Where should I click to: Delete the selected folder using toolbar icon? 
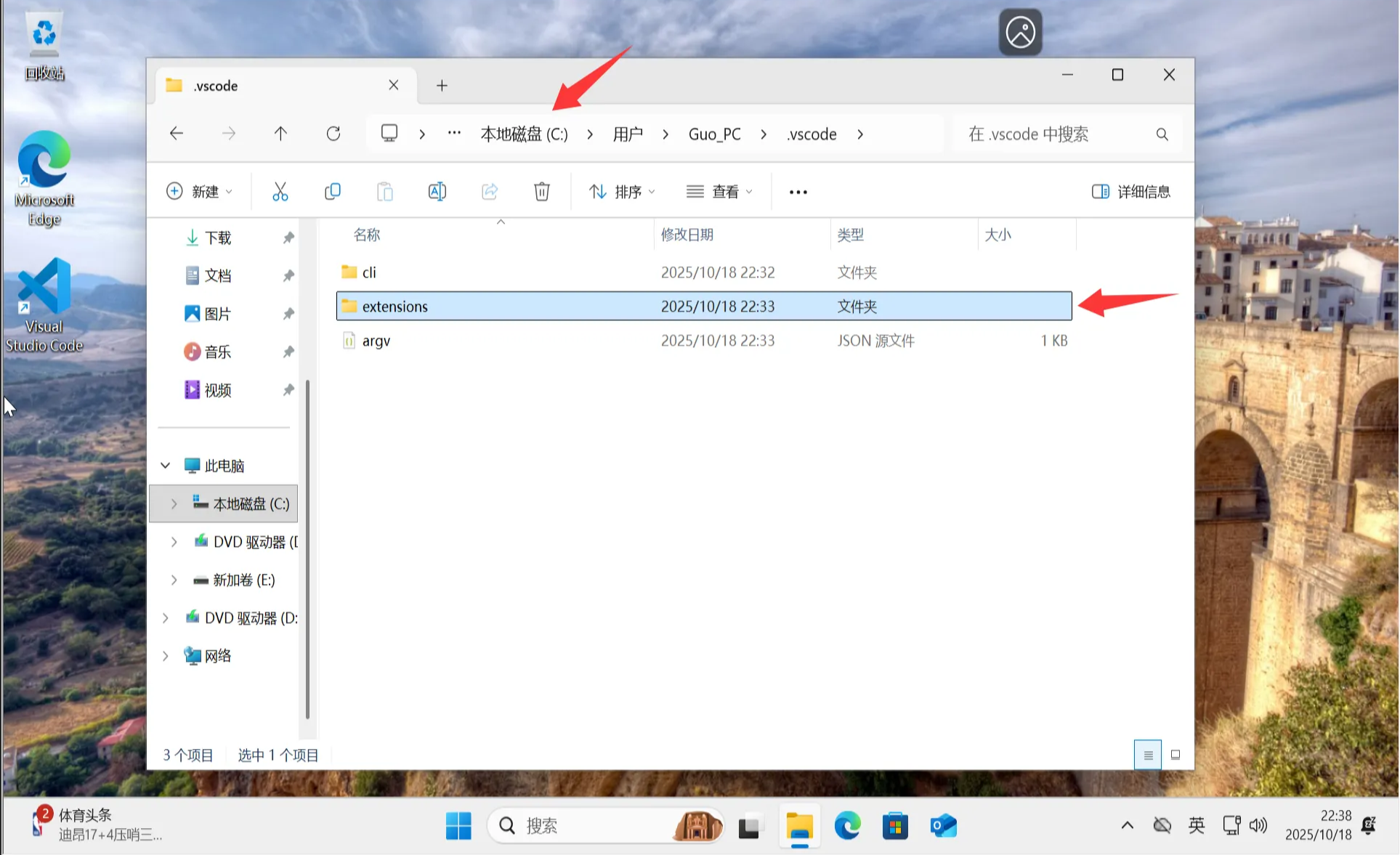point(541,191)
